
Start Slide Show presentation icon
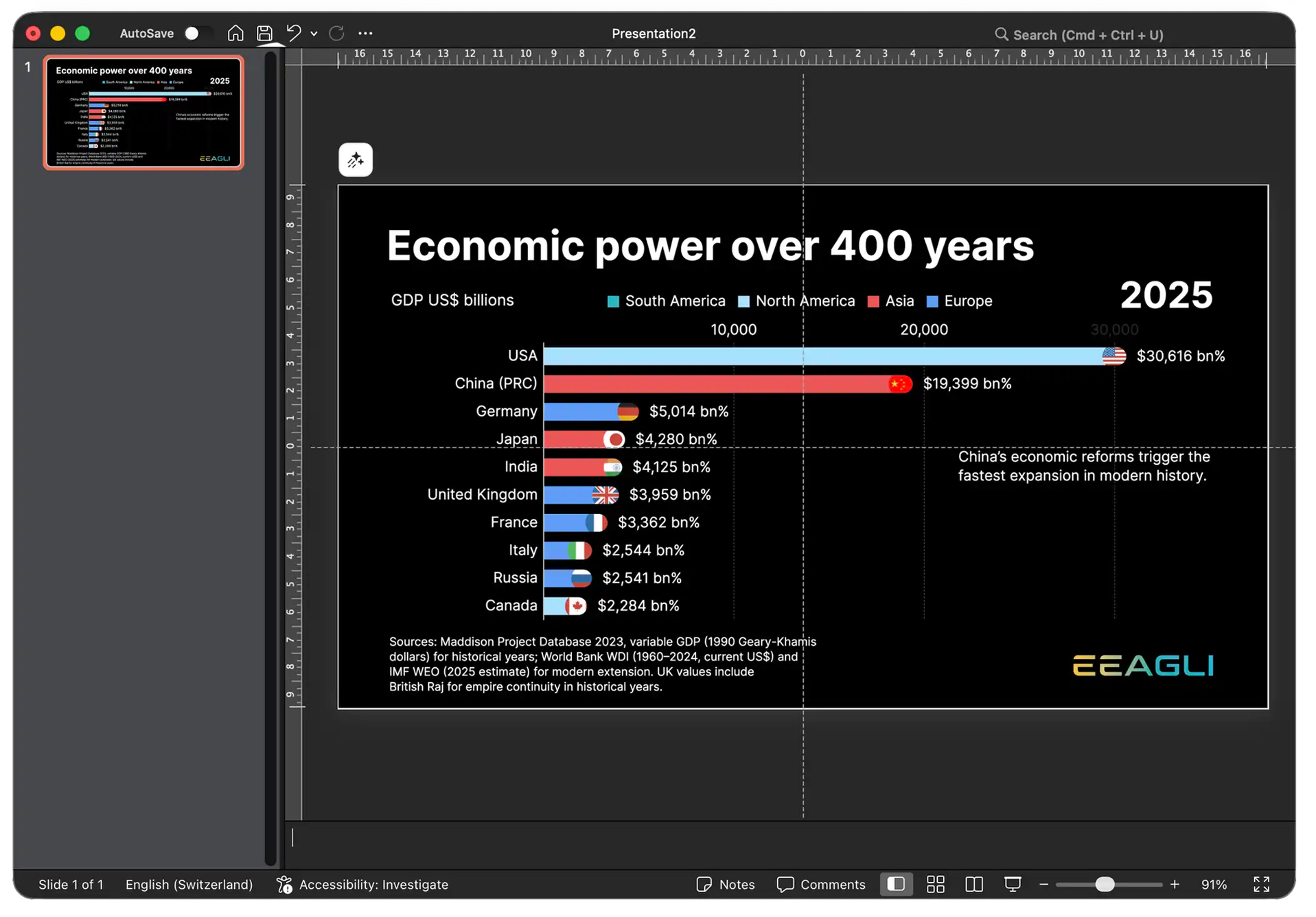click(x=1013, y=884)
